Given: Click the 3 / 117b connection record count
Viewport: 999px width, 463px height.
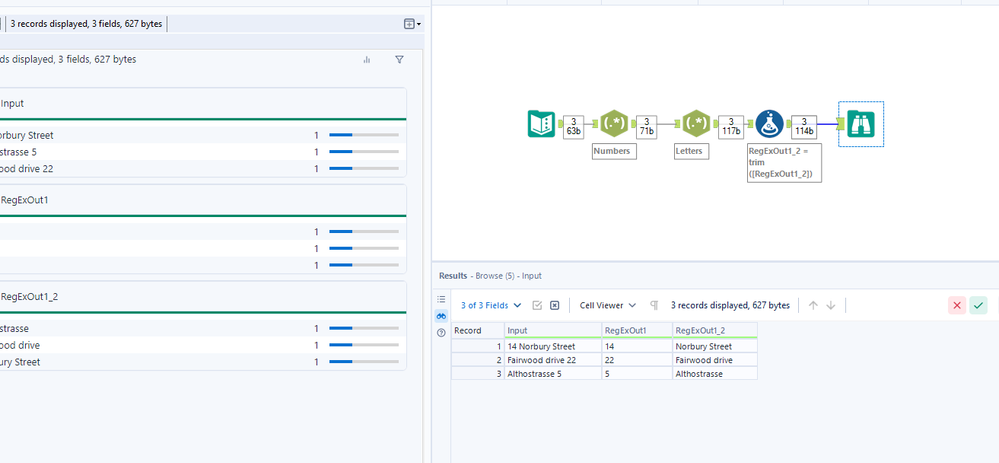Looking at the screenshot, I should pyautogui.click(x=731, y=126).
